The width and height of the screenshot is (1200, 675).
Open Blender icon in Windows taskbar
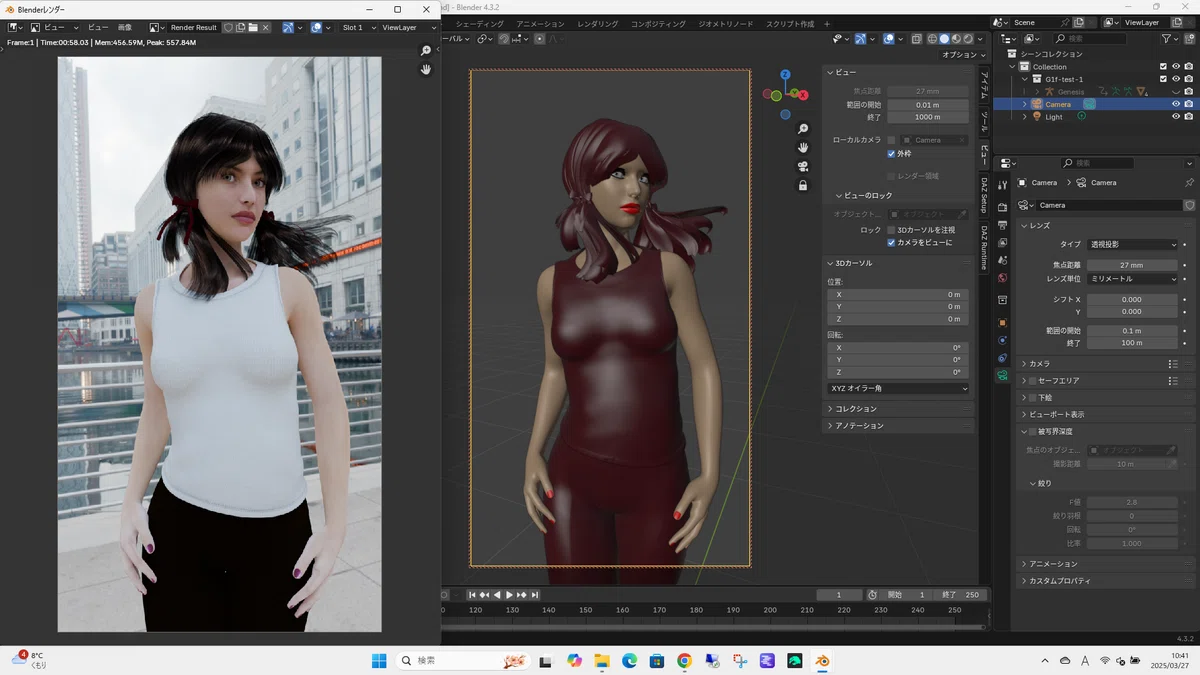(822, 660)
